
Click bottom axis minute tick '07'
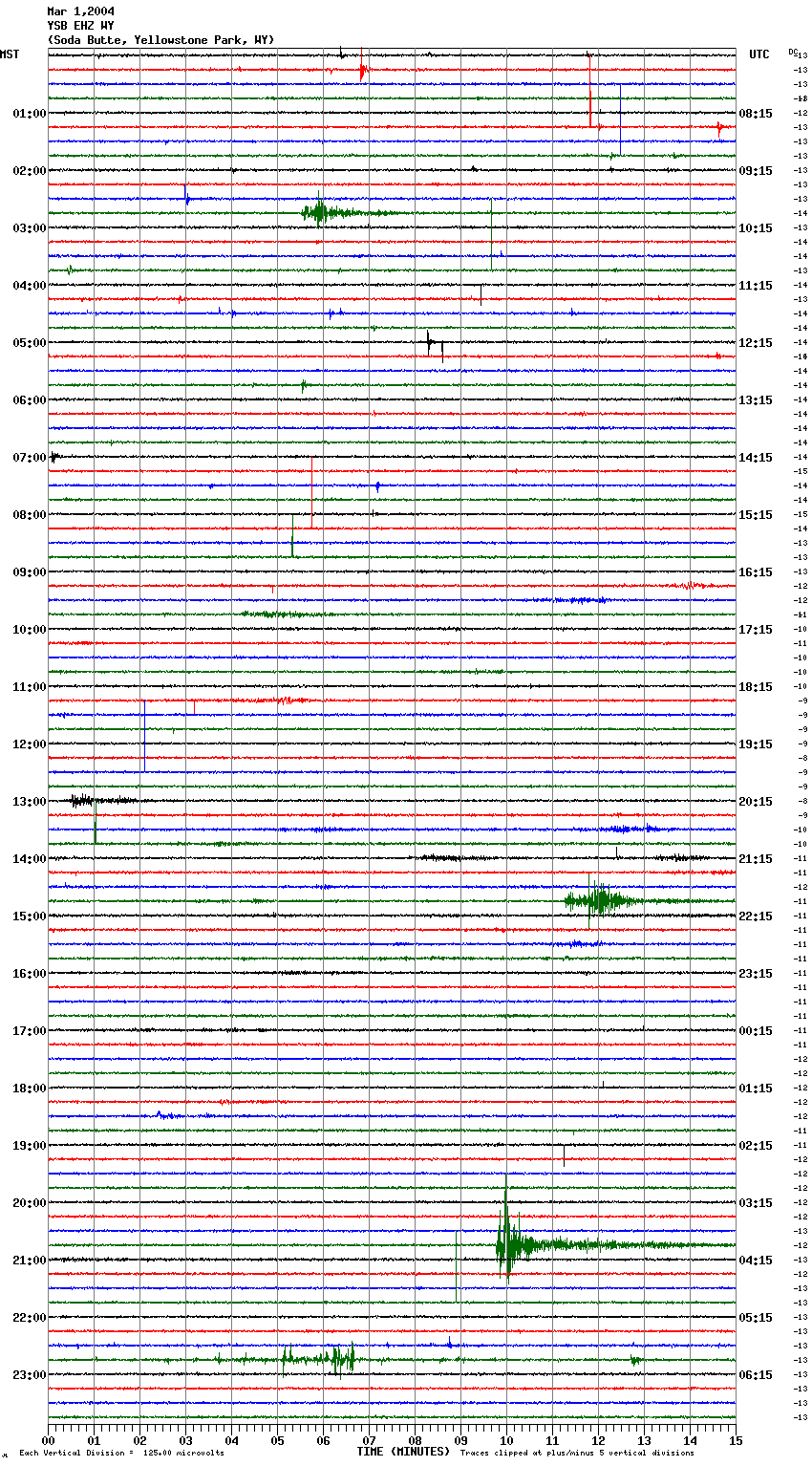coord(369,1440)
